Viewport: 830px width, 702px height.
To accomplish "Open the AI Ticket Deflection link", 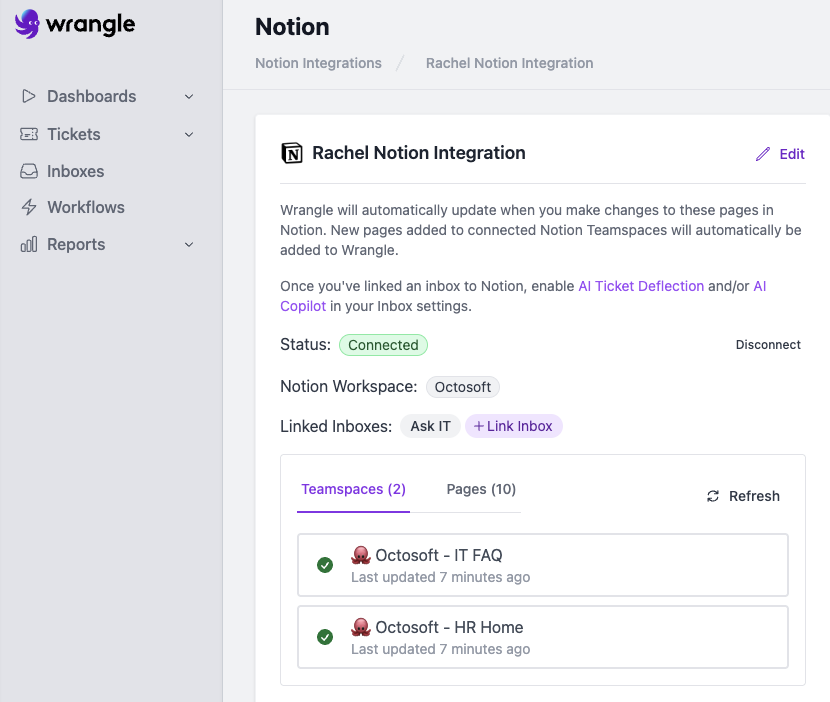I will point(641,286).
